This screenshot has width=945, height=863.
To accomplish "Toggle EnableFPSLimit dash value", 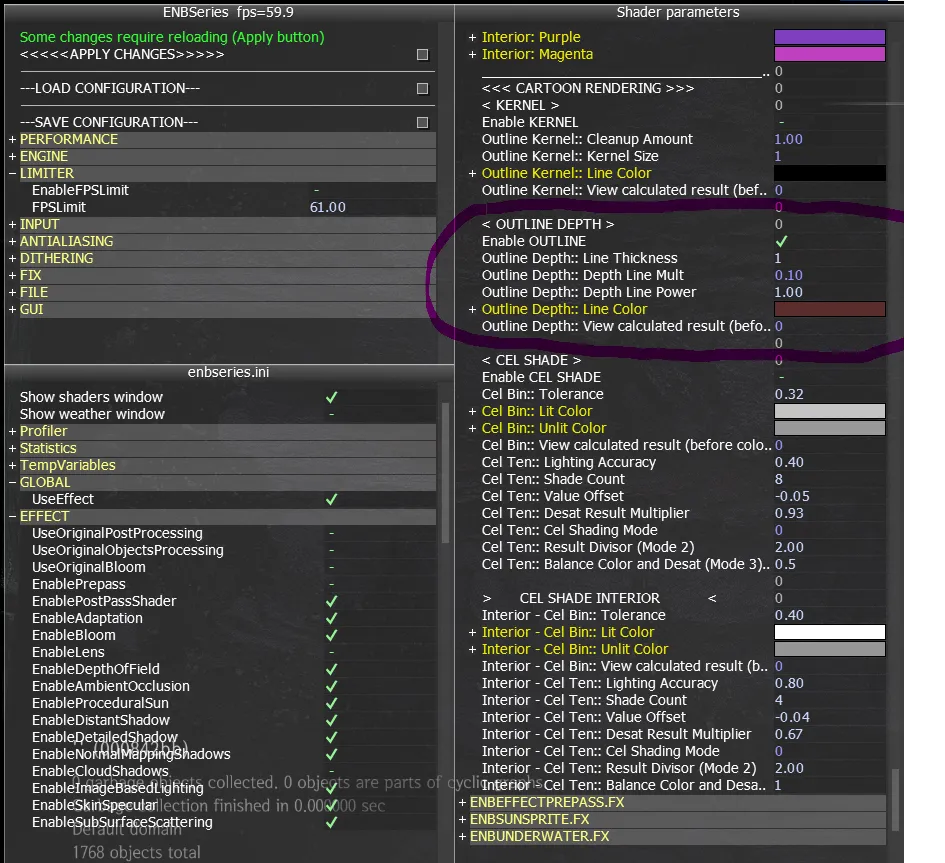I will (x=316, y=190).
